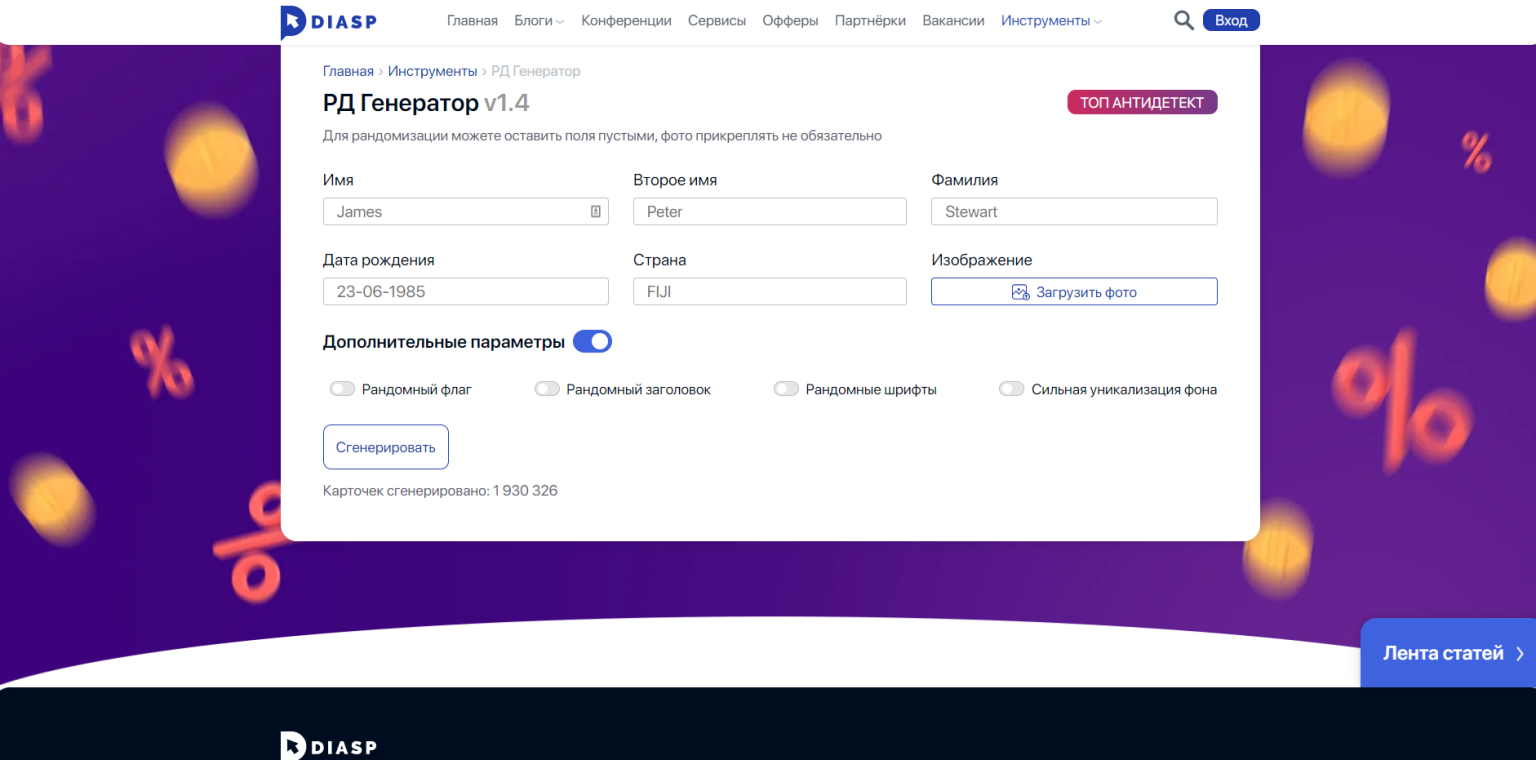Open Конференции menu item
Image resolution: width=1536 pixels, height=760 pixels.
(626, 21)
